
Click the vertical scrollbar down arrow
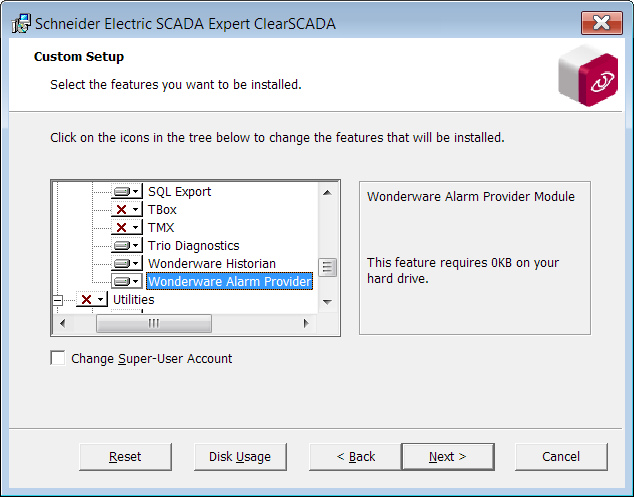tap(328, 302)
